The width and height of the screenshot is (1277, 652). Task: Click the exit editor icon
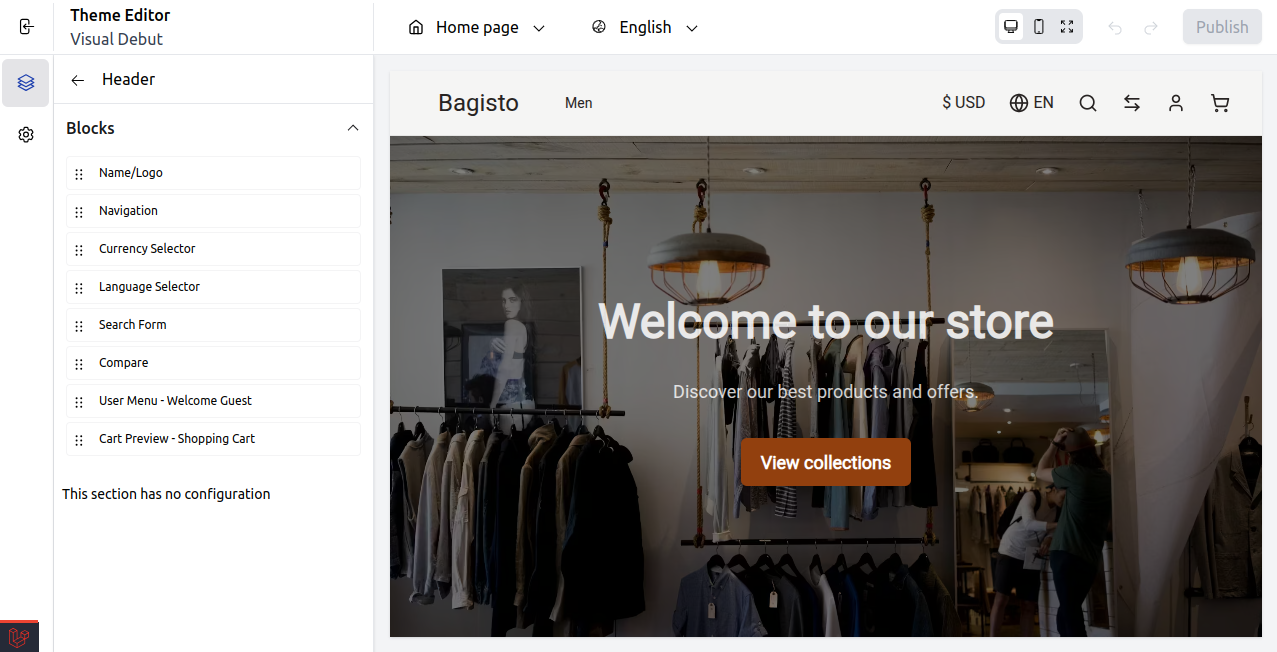pos(26,27)
